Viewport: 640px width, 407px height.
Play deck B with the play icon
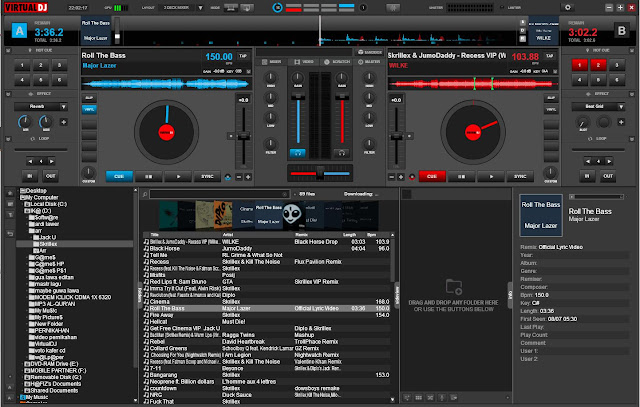[491, 176]
